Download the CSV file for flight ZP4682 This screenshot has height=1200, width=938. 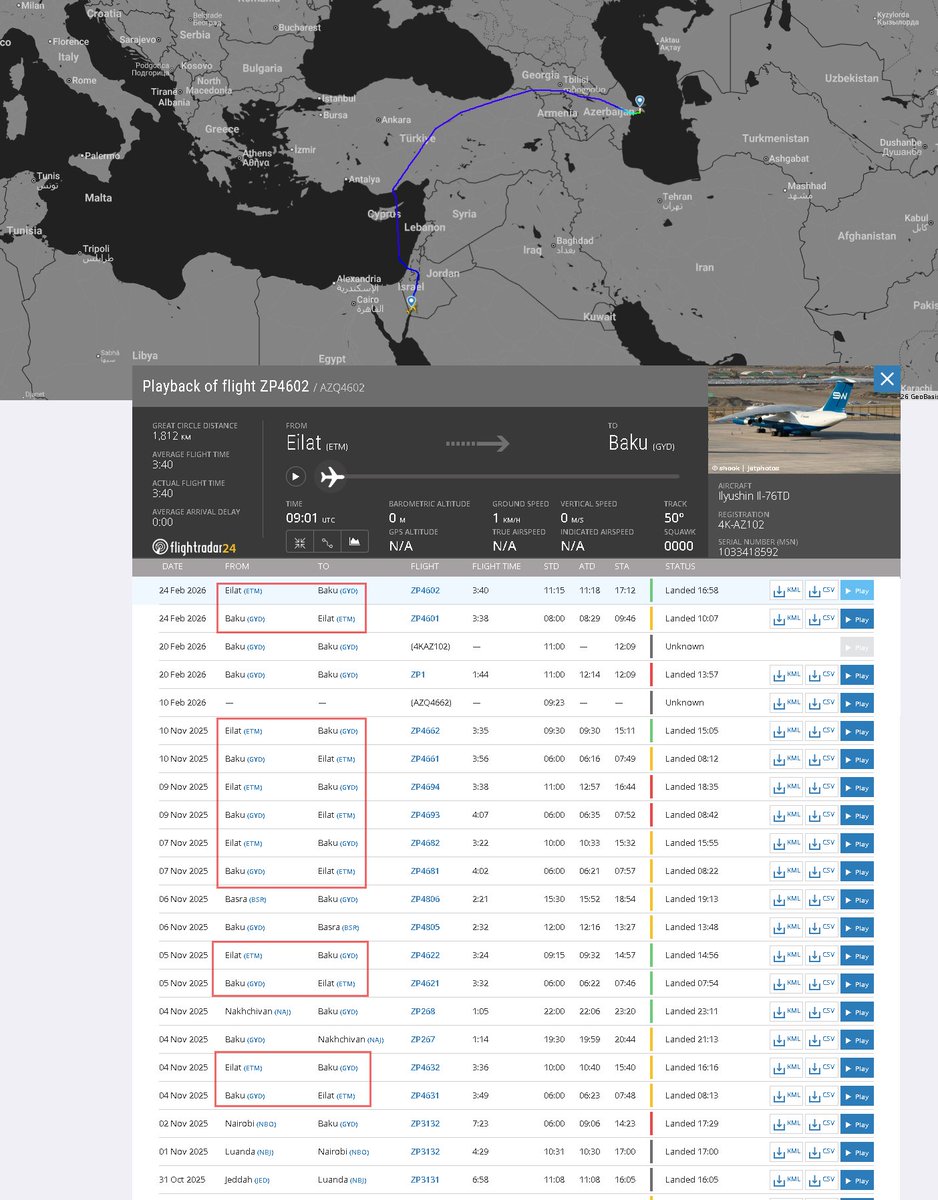[821, 843]
